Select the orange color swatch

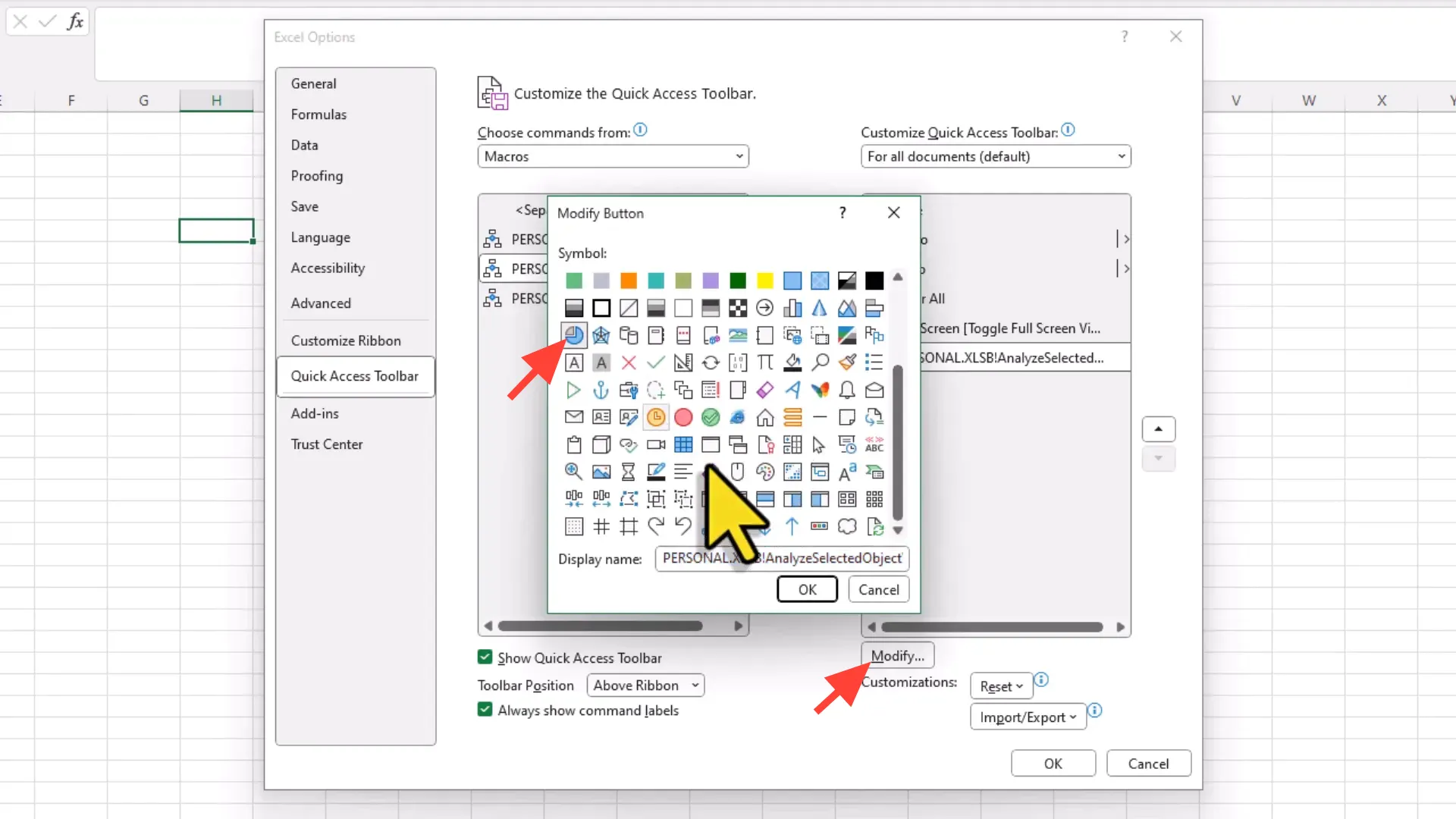(x=628, y=281)
